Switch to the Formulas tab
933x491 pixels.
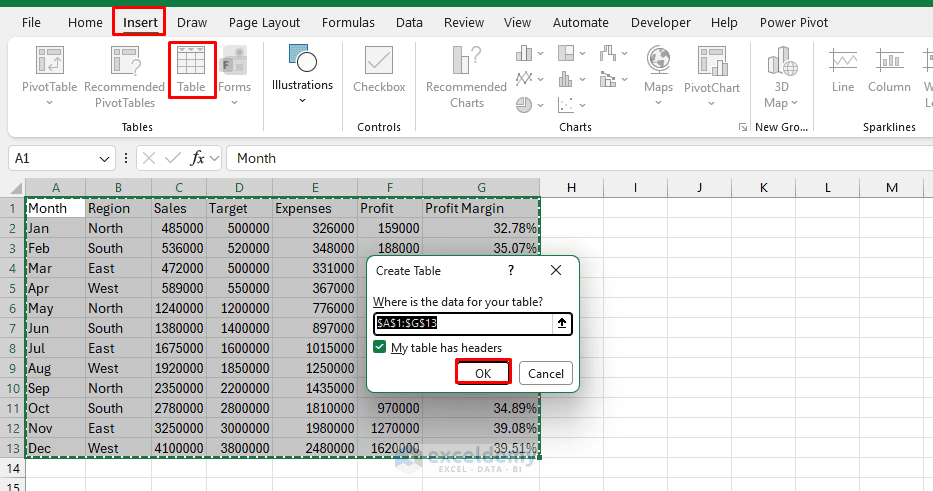348,23
